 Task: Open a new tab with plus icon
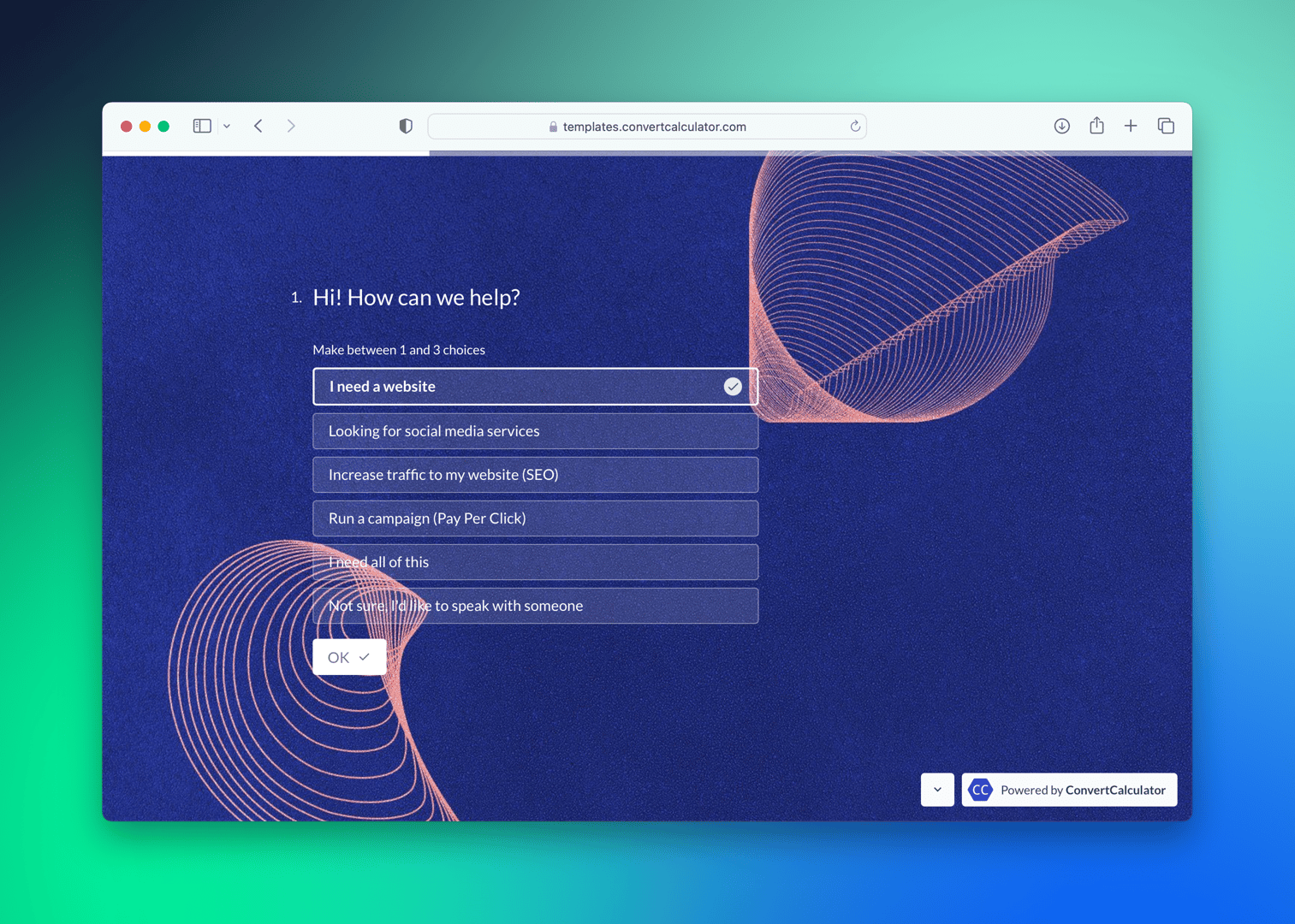click(1131, 126)
